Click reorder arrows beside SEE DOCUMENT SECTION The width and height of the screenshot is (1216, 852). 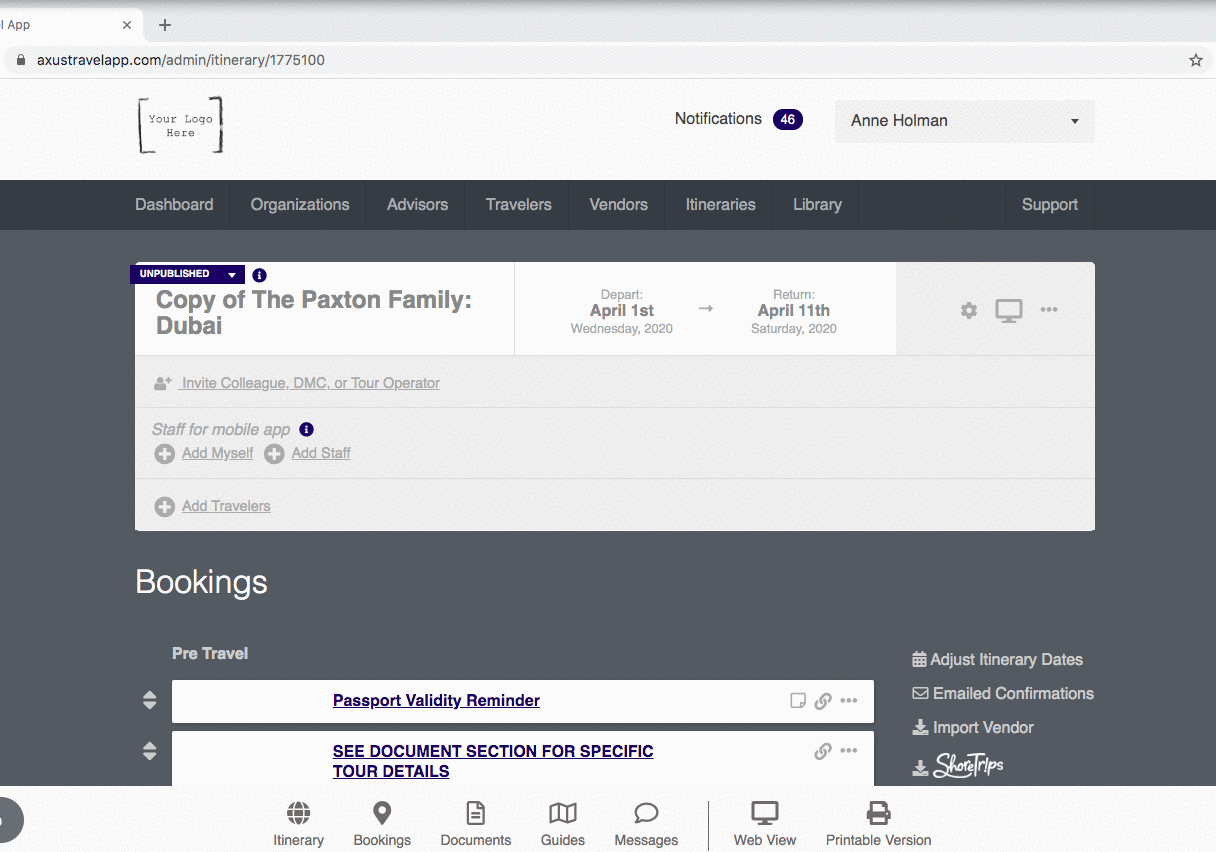149,751
